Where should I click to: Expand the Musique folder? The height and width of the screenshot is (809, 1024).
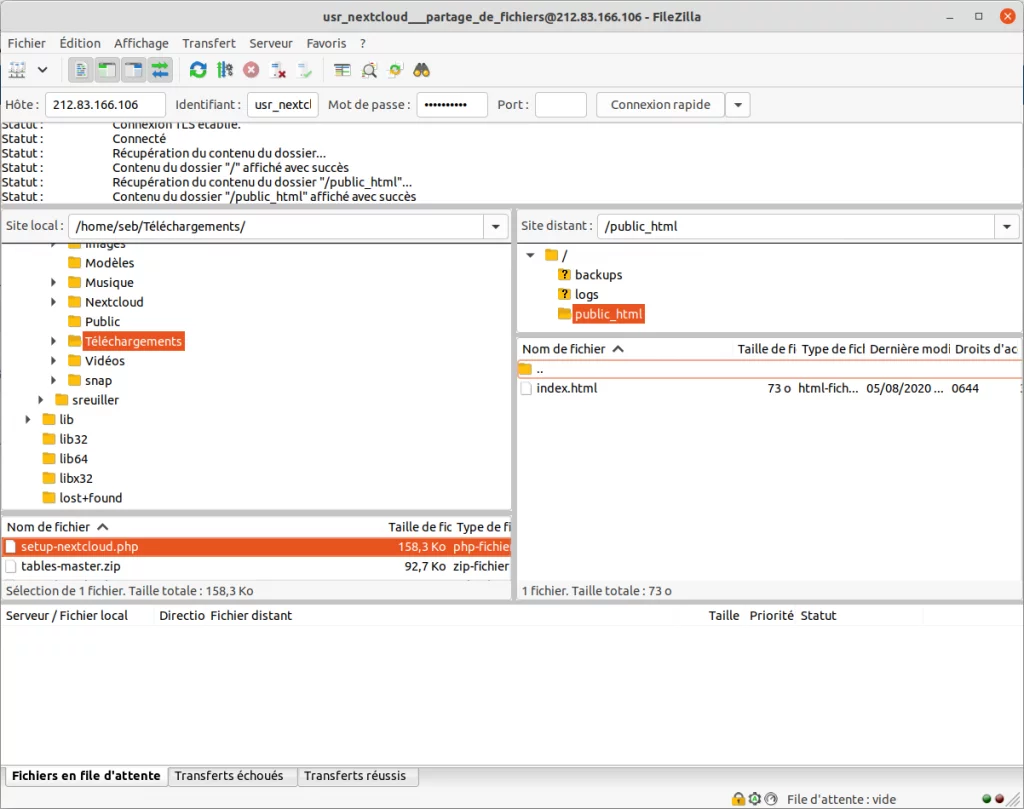[54, 282]
